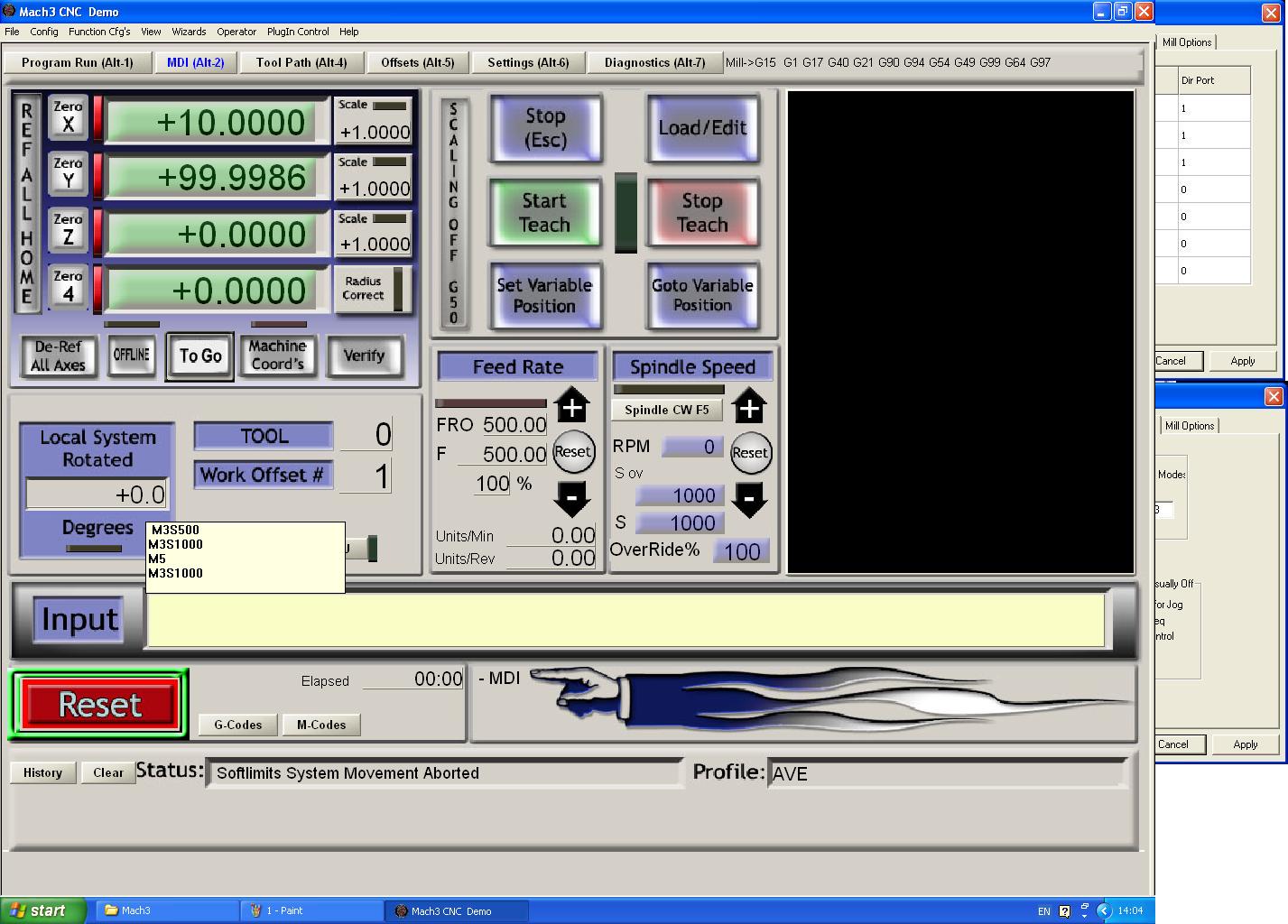Increase feed rate with plus arrow
1288x924 pixels.
click(x=571, y=405)
